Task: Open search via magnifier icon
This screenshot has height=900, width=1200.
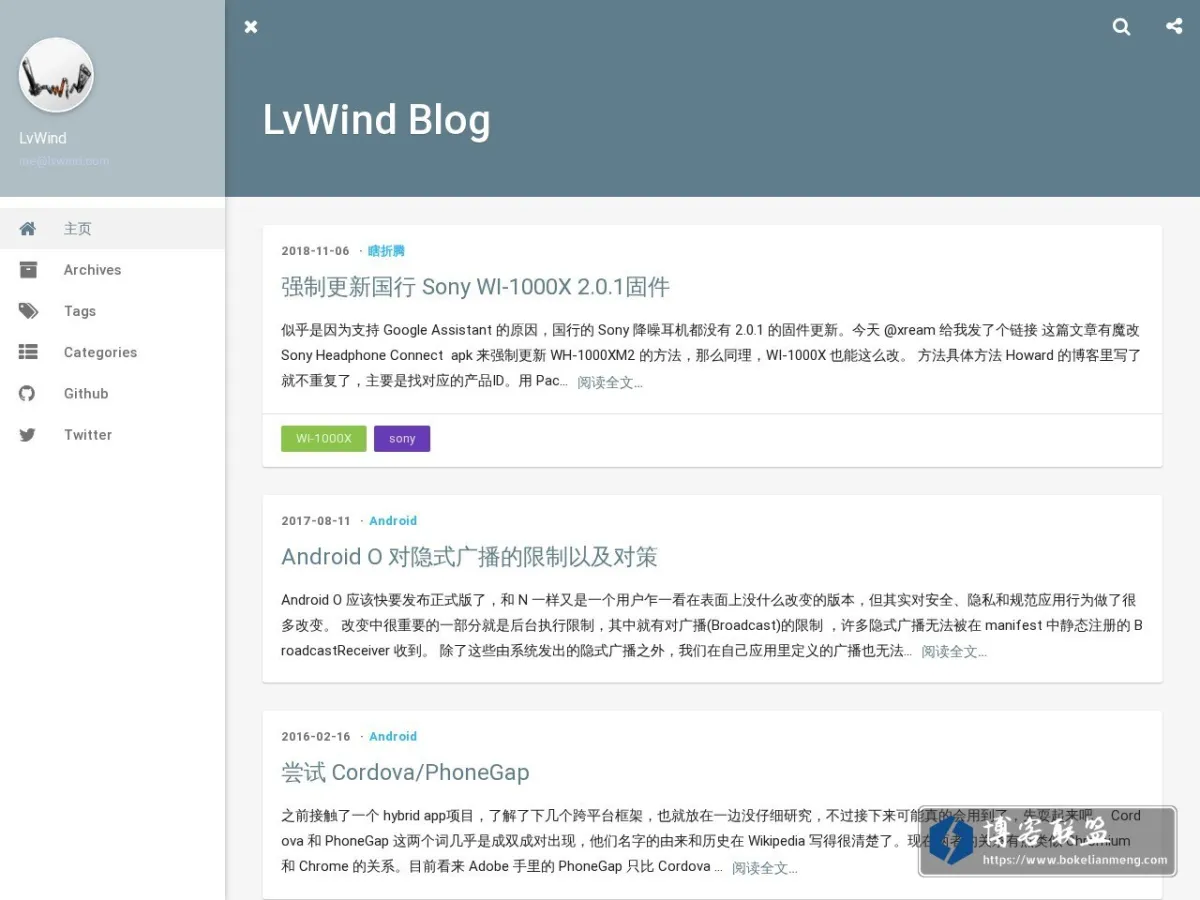Action: (1122, 27)
